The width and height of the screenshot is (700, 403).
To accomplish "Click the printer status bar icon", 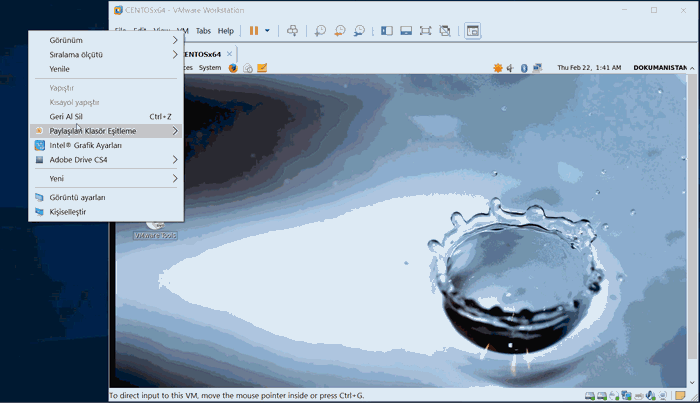I will [639, 396].
